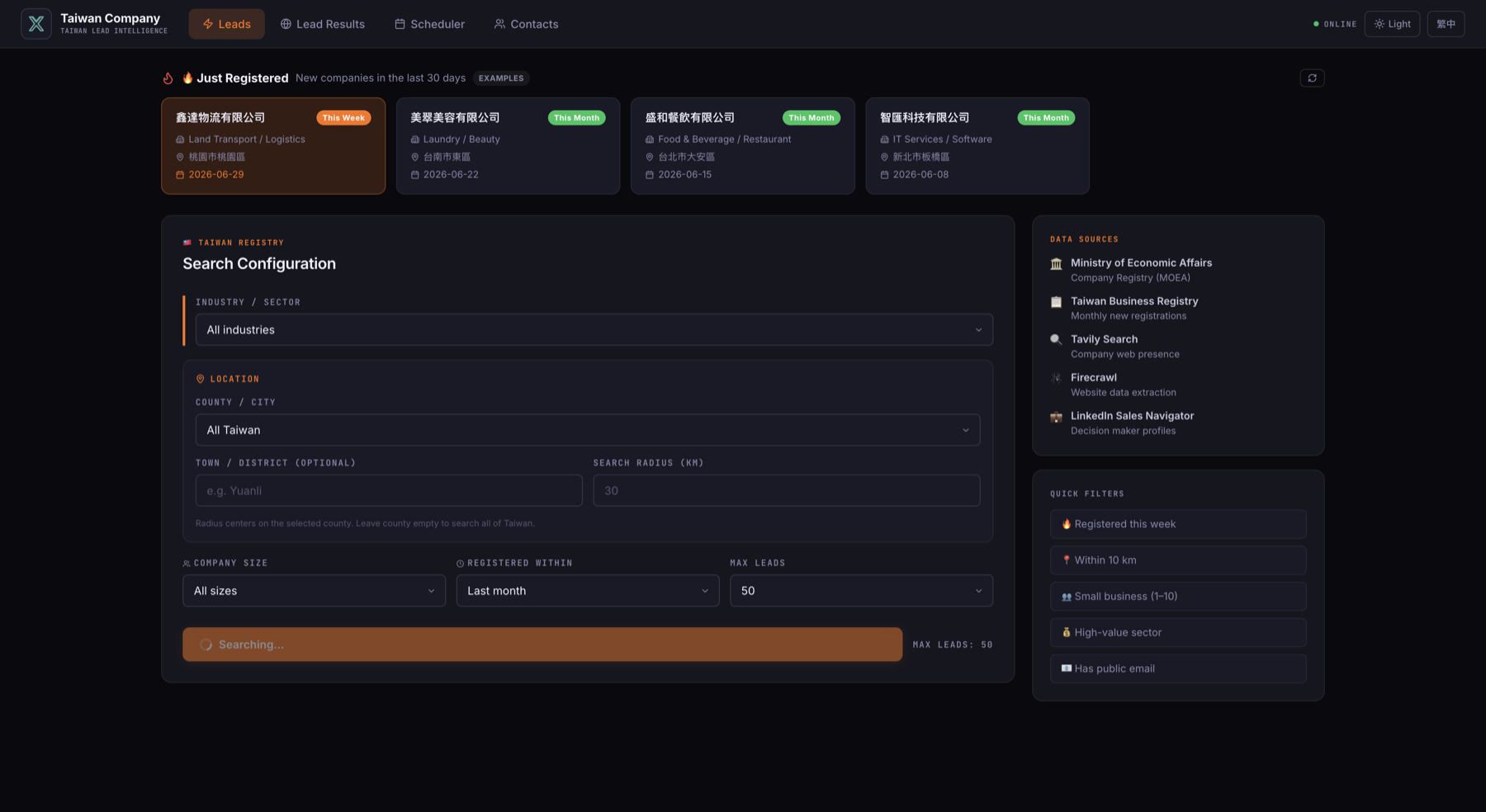Screen dimensions: 1486x812
Task: Click the Taiwan Business Registry clipboard icon
Action: tap(1056, 302)
